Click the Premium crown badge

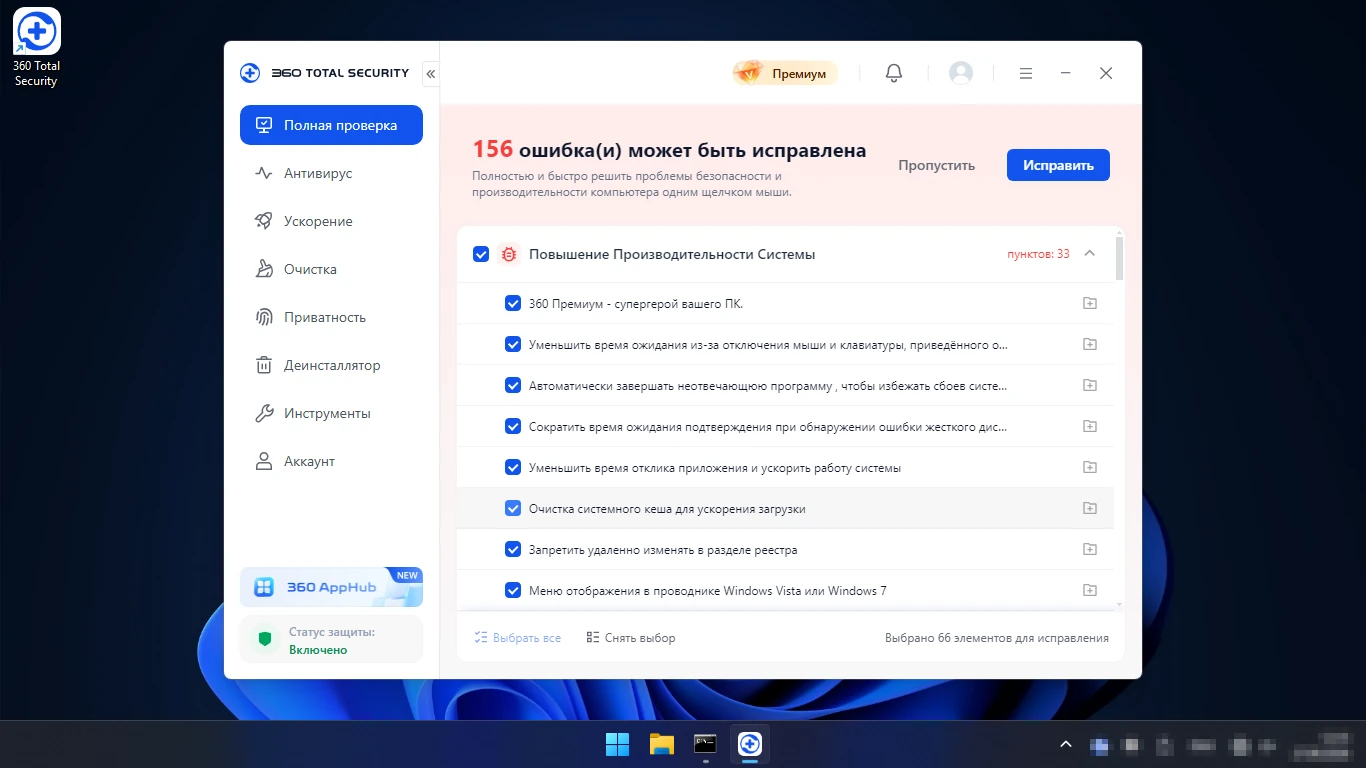tap(784, 73)
